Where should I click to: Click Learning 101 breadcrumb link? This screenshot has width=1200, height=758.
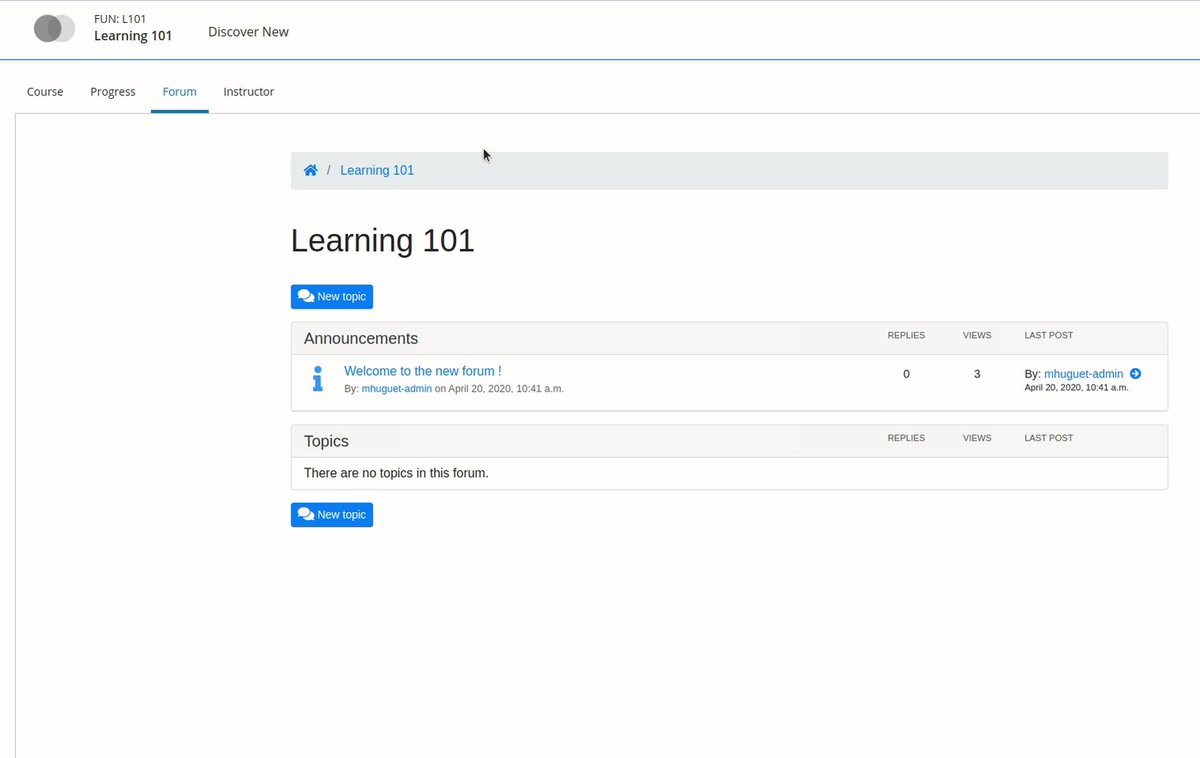pyautogui.click(x=377, y=170)
